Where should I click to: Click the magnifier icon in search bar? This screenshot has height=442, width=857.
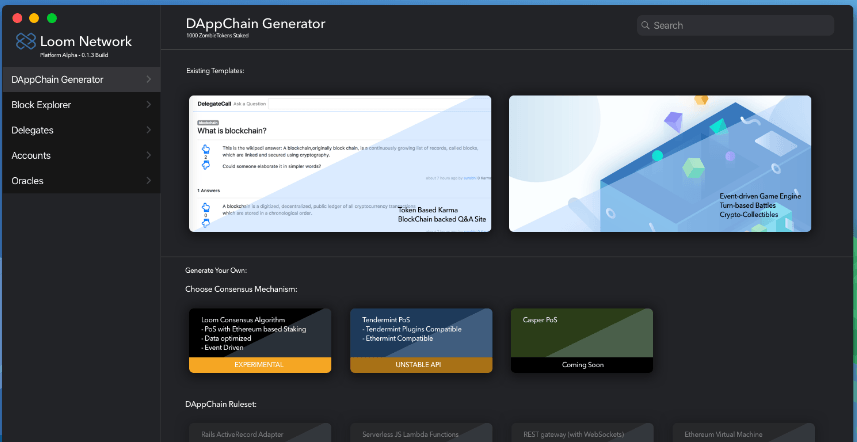tap(646, 25)
